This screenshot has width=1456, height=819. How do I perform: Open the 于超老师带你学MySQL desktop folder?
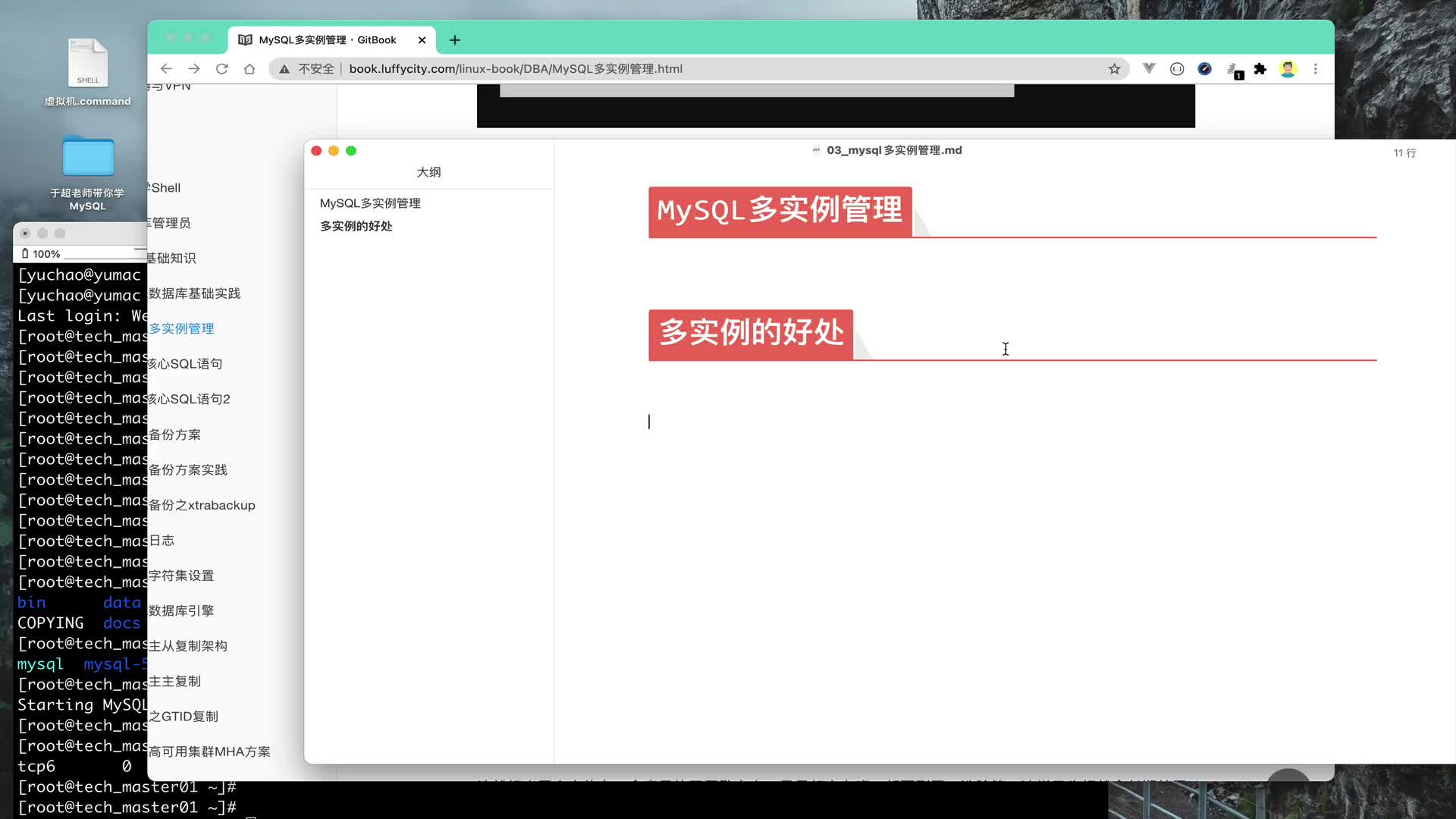(88, 172)
